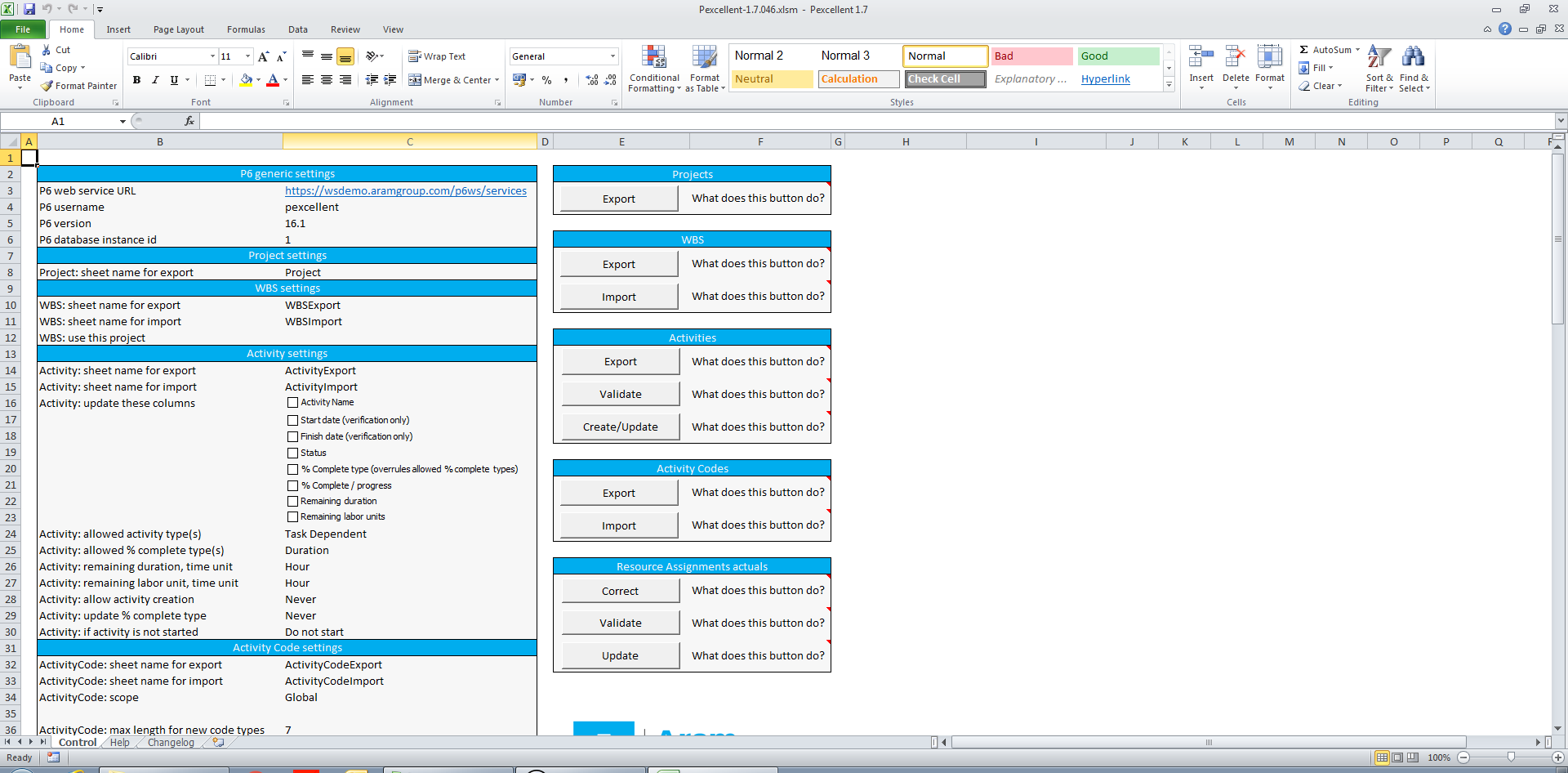Check the Activity Name checkbox
The height and width of the screenshot is (773, 1568).
tap(292, 403)
